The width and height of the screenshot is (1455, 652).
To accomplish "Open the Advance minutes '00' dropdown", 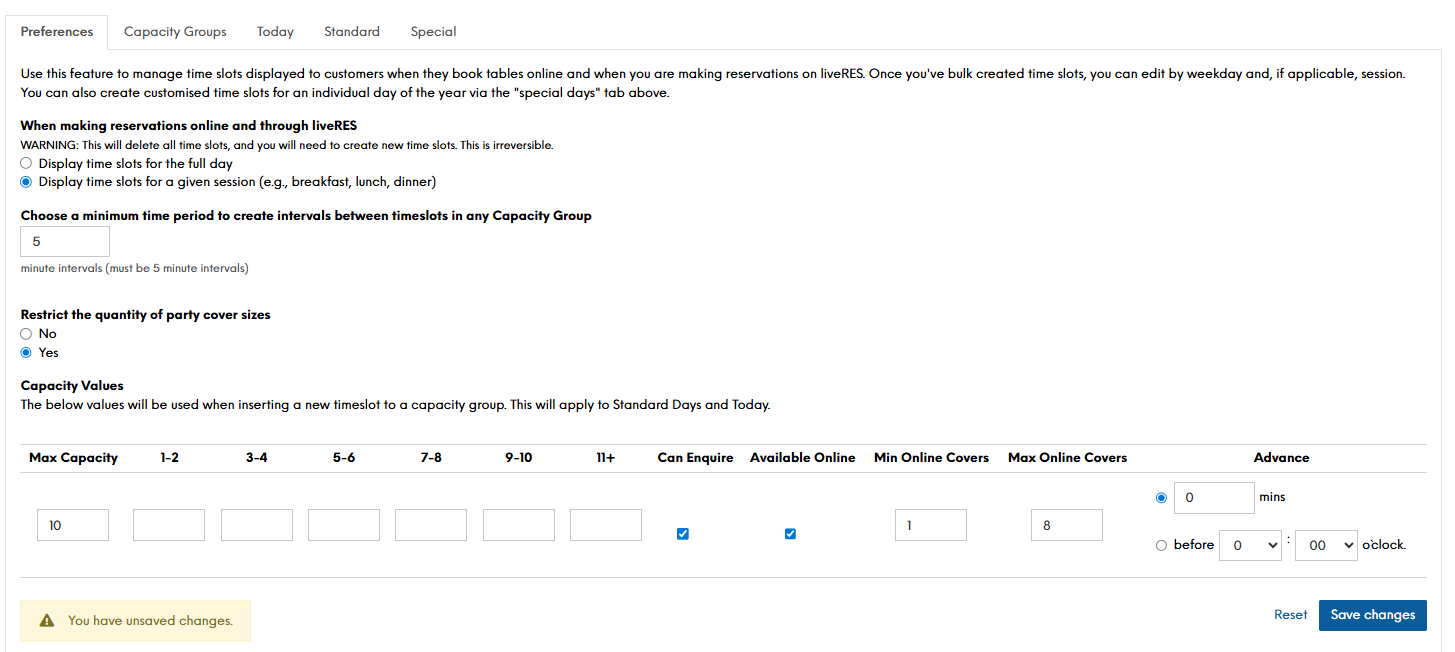I will point(1325,545).
